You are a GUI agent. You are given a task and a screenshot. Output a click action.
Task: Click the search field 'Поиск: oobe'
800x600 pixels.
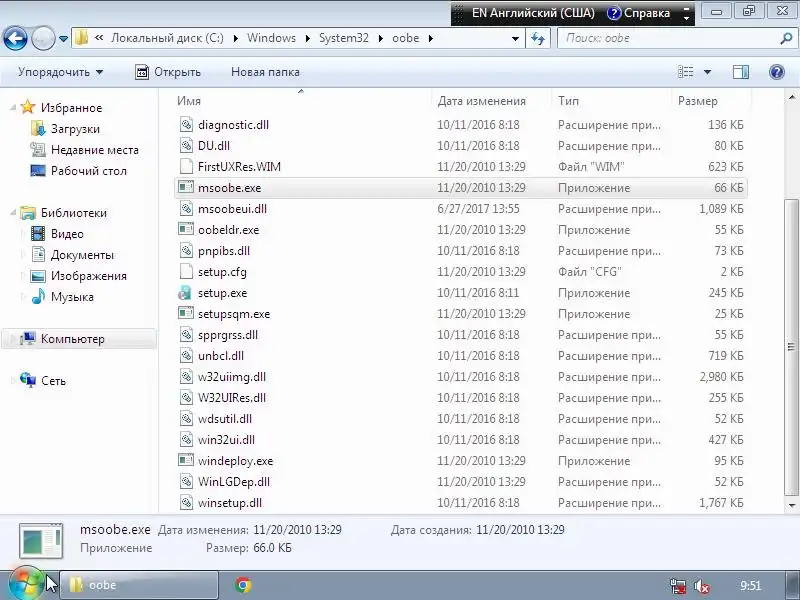pyautogui.click(x=667, y=38)
